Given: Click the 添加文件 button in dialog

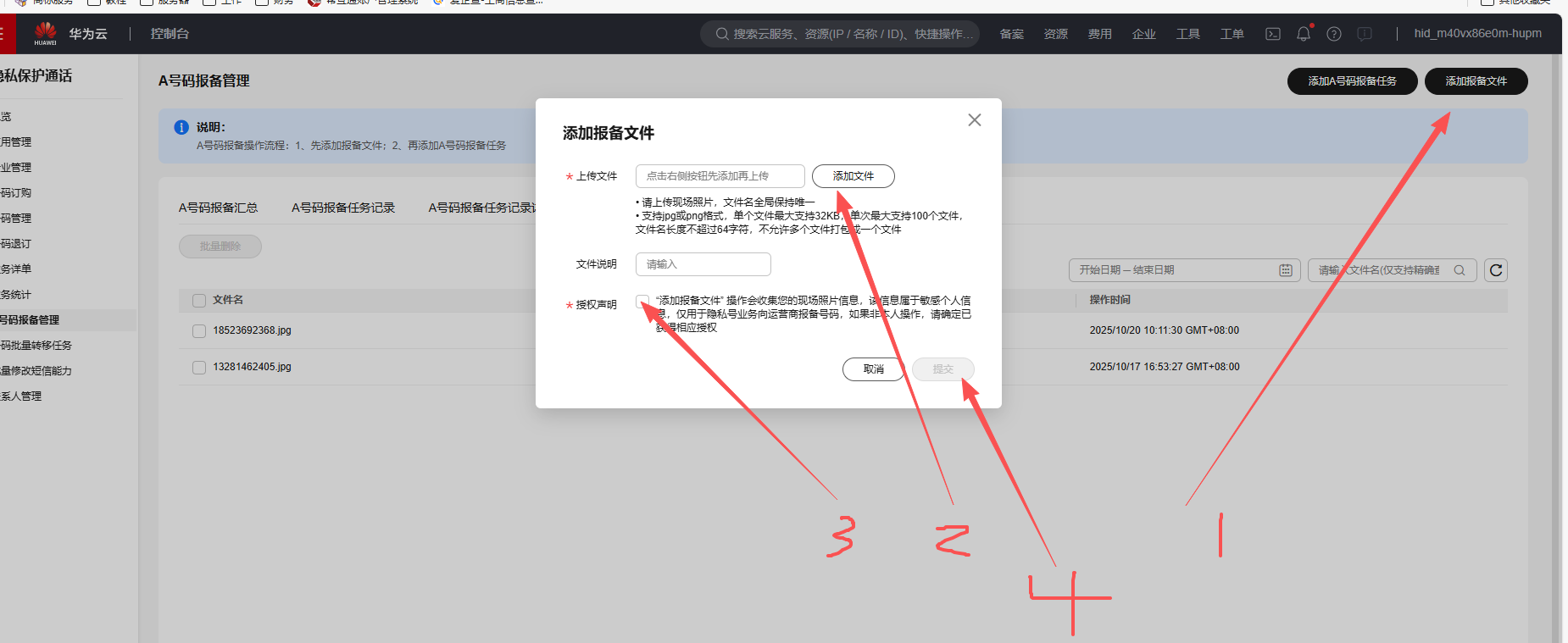Looking at the screenshot, I should 853,176.
